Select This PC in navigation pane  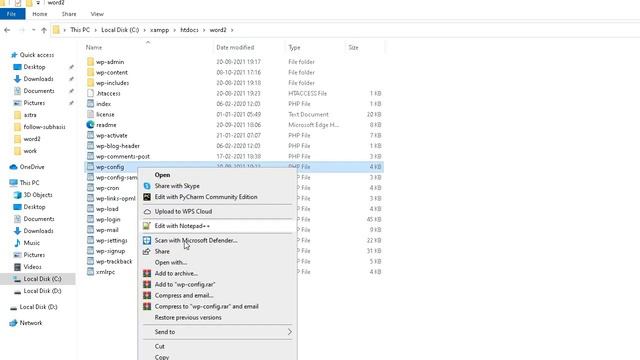click(29, 183)
